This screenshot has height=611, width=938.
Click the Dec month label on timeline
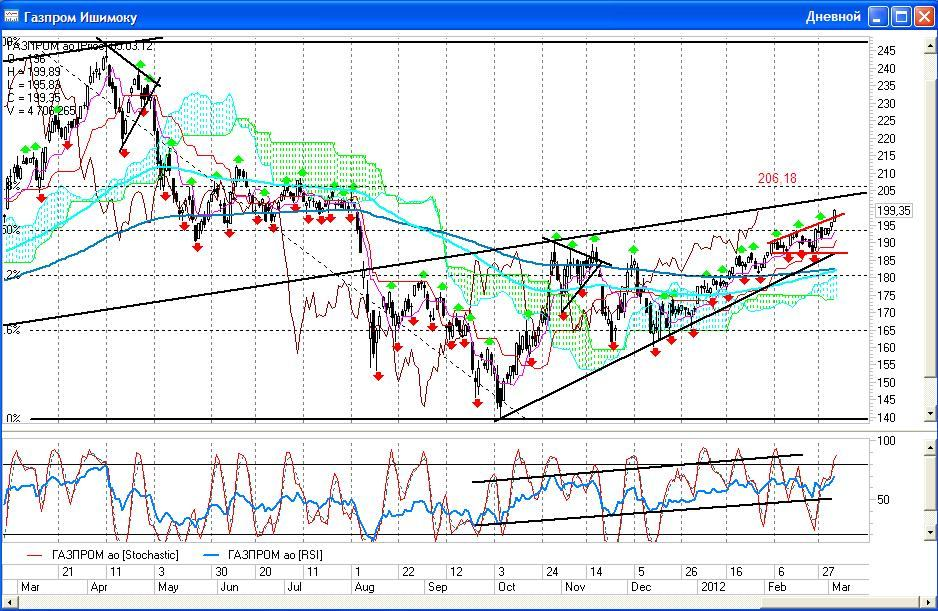(641, 586)
